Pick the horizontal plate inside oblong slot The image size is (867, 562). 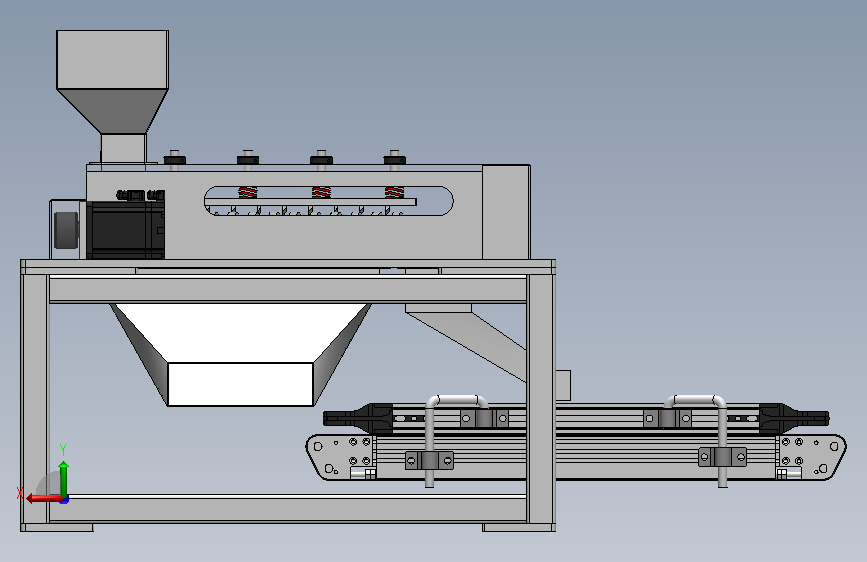click(311, 202)
